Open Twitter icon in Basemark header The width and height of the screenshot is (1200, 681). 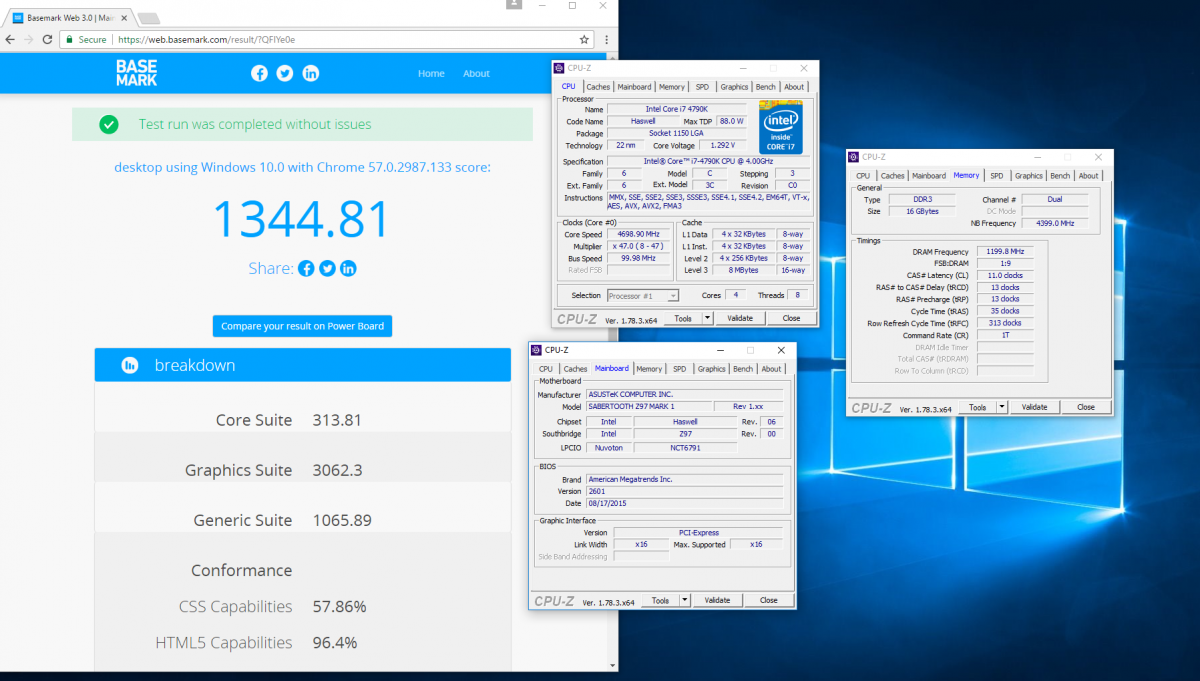pos(285,73)
